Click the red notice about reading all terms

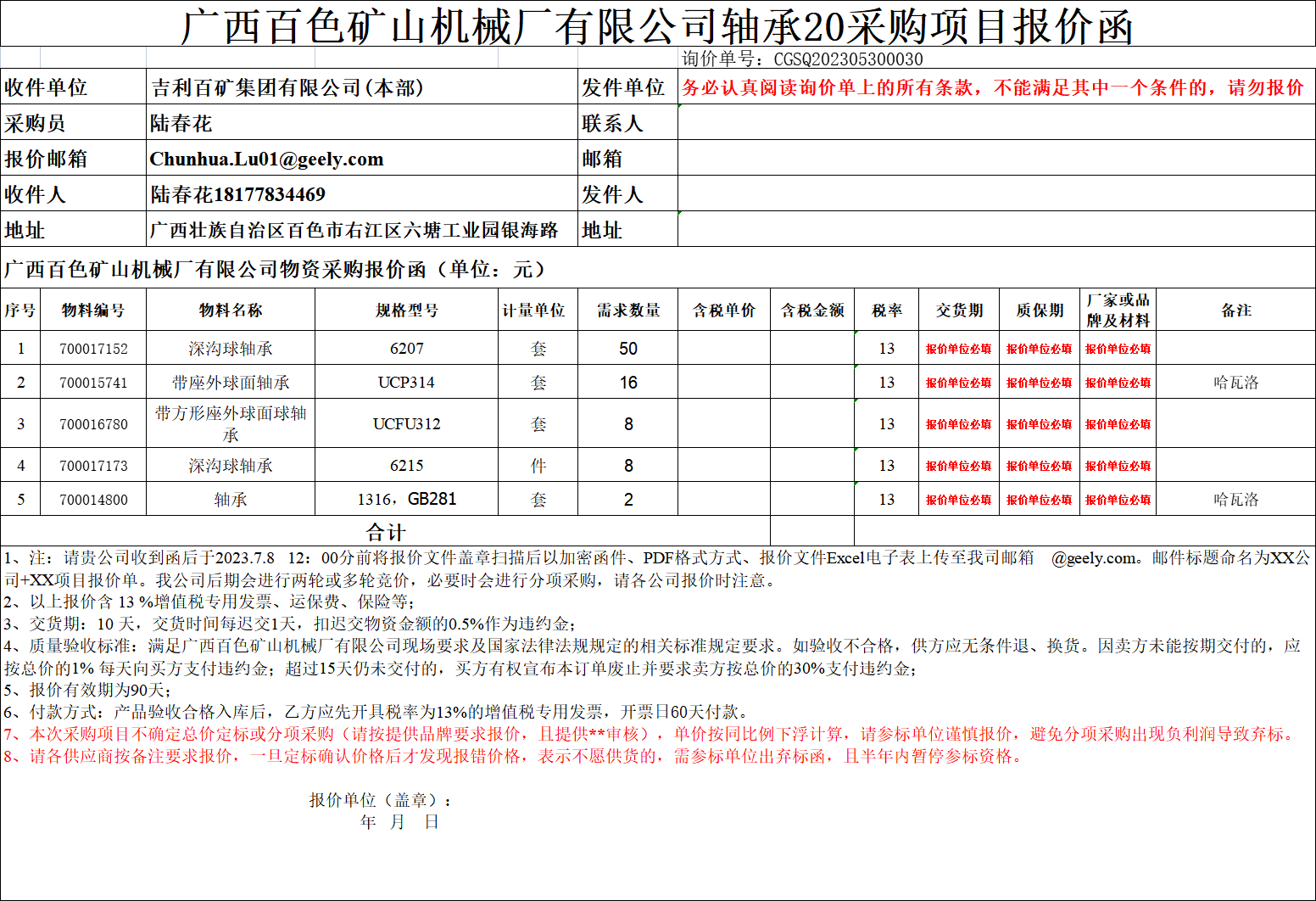coord(993,87)
